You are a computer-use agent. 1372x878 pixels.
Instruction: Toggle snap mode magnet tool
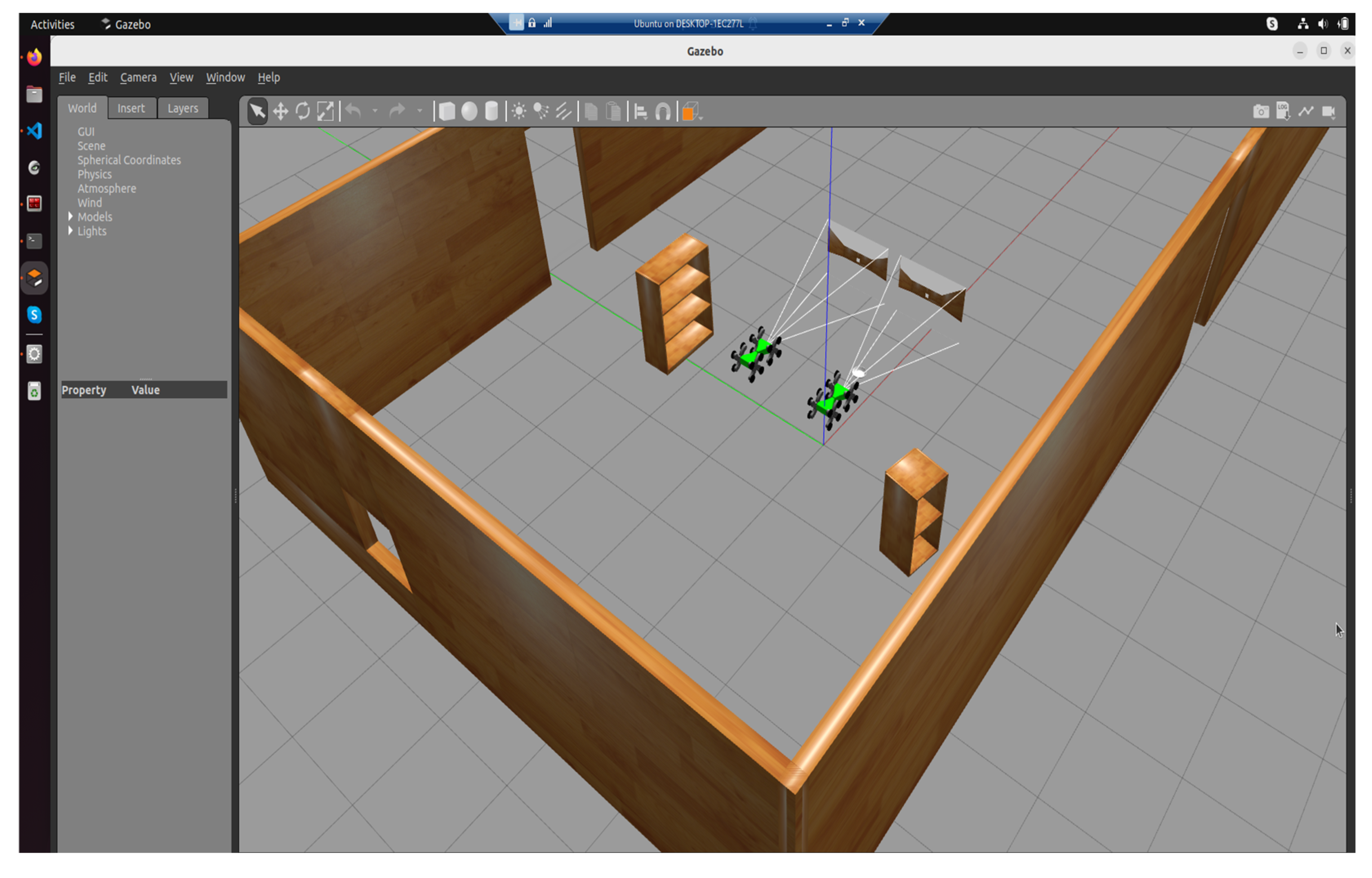(x=663, y=112)
